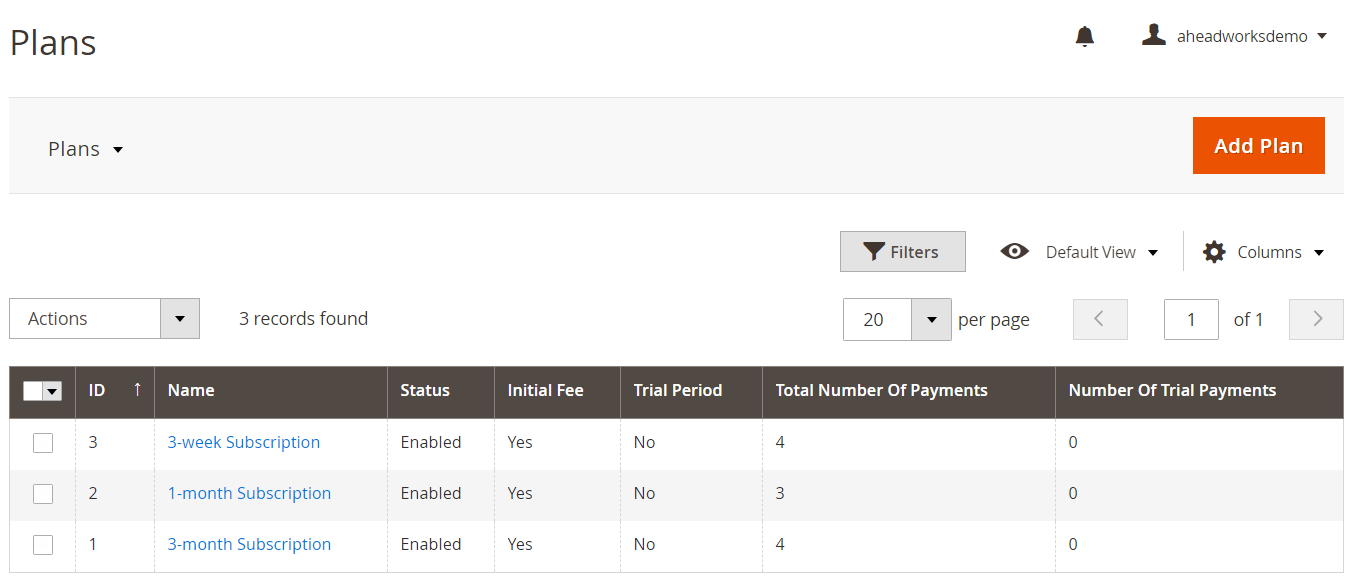Click the gear icon for Columns
This screenshot has height=584, width=1353.
1214,252
